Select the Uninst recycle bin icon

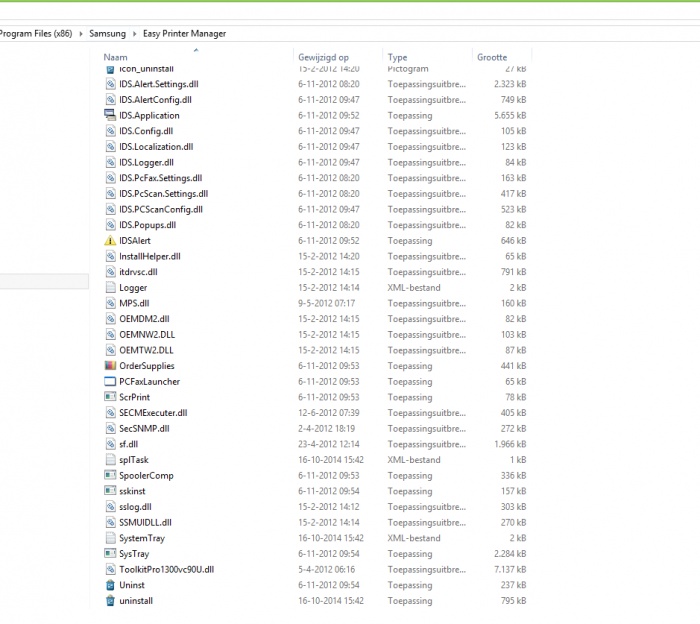[110, 585]
